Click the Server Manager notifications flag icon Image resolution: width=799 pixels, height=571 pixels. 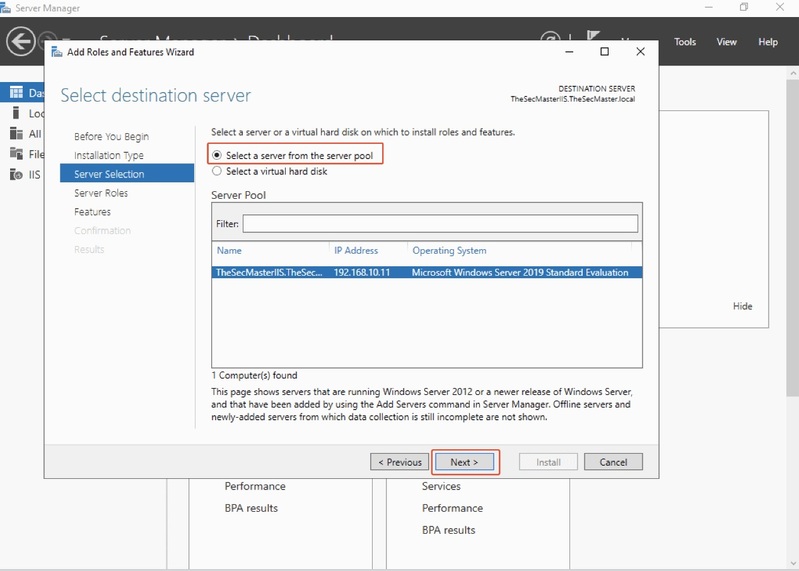593,36
